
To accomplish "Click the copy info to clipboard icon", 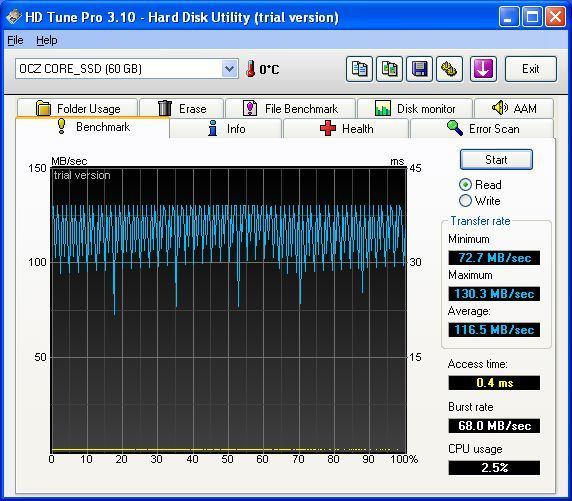I will pyautogui.click(x=359, y=69).
